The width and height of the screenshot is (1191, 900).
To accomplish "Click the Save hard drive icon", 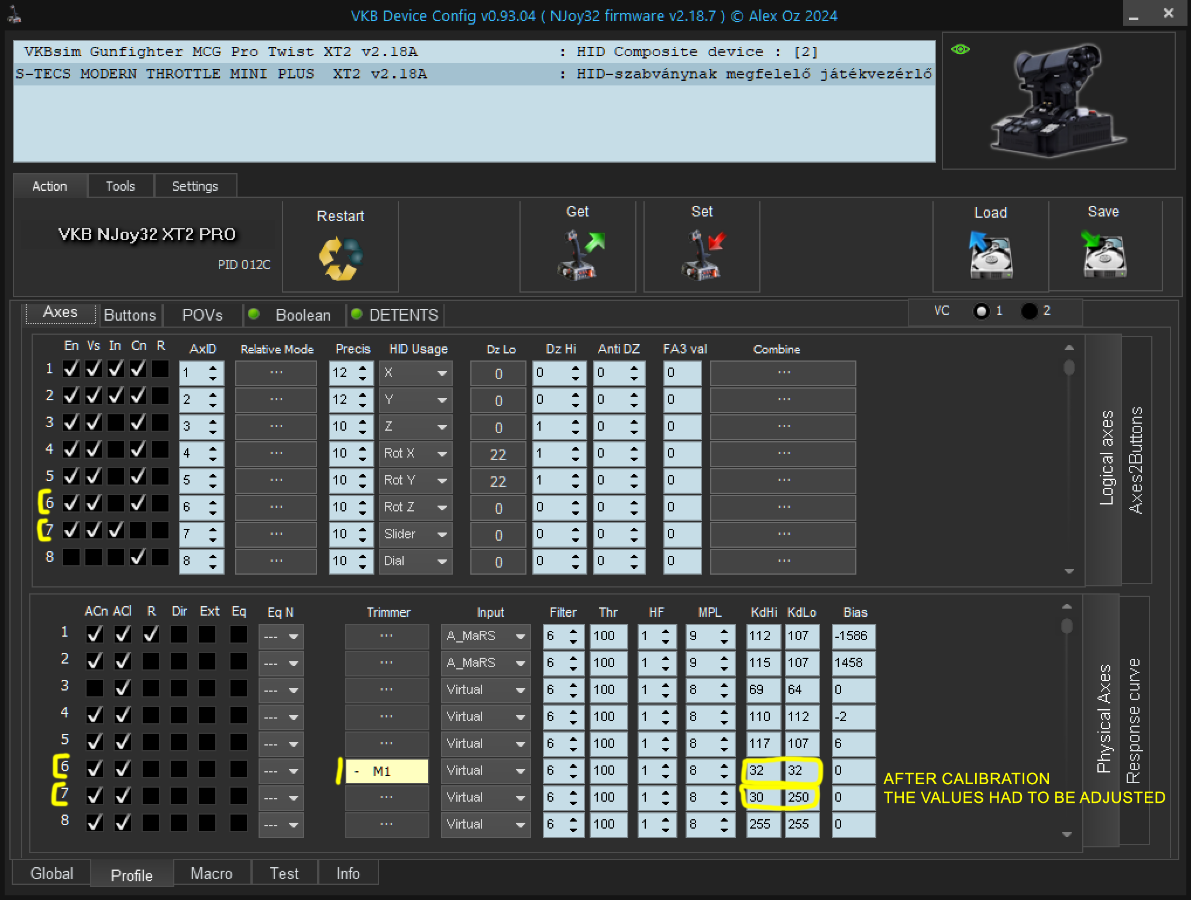I will point(1104,254).
